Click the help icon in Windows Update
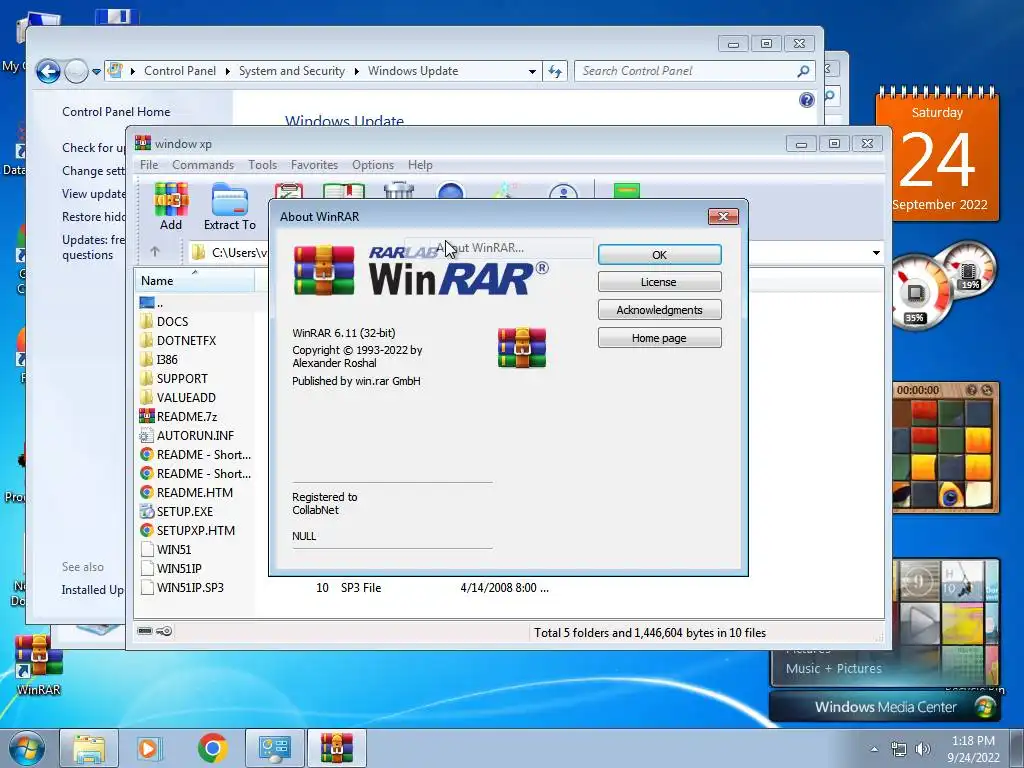This screenshot has height=768, width=1024. [807, 100]
